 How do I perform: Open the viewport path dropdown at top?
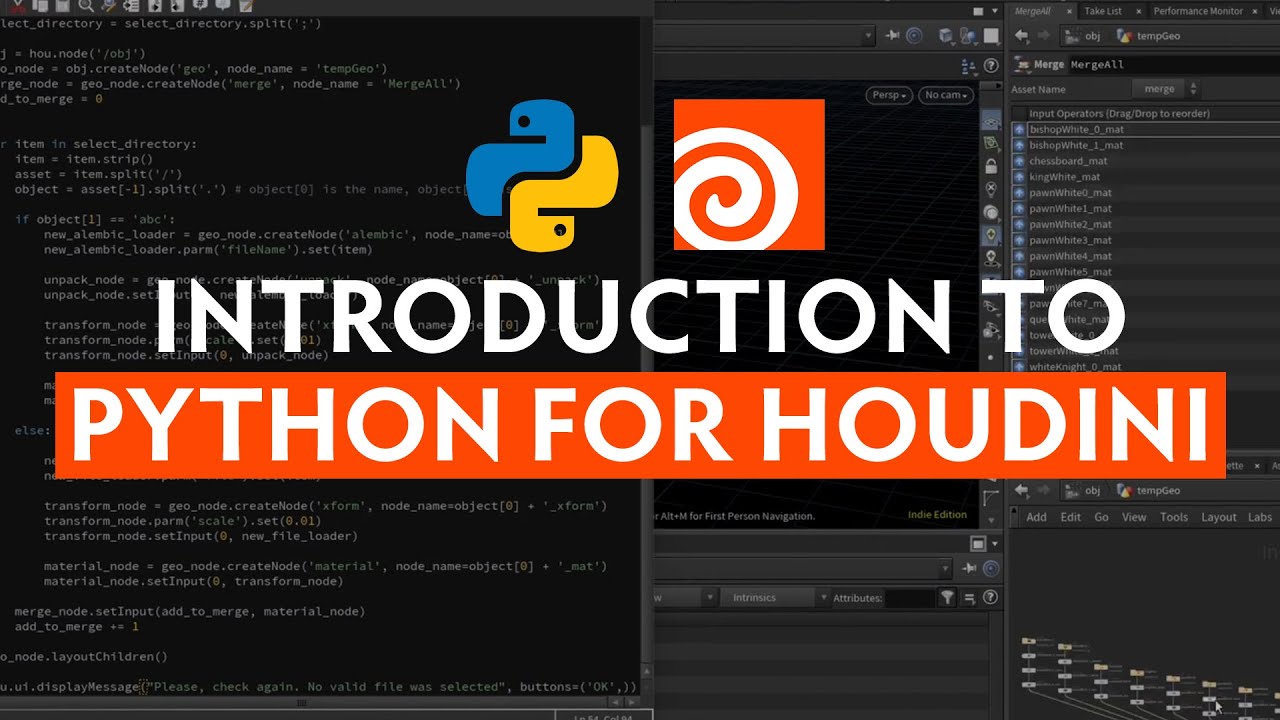click(x=866, y=36)
